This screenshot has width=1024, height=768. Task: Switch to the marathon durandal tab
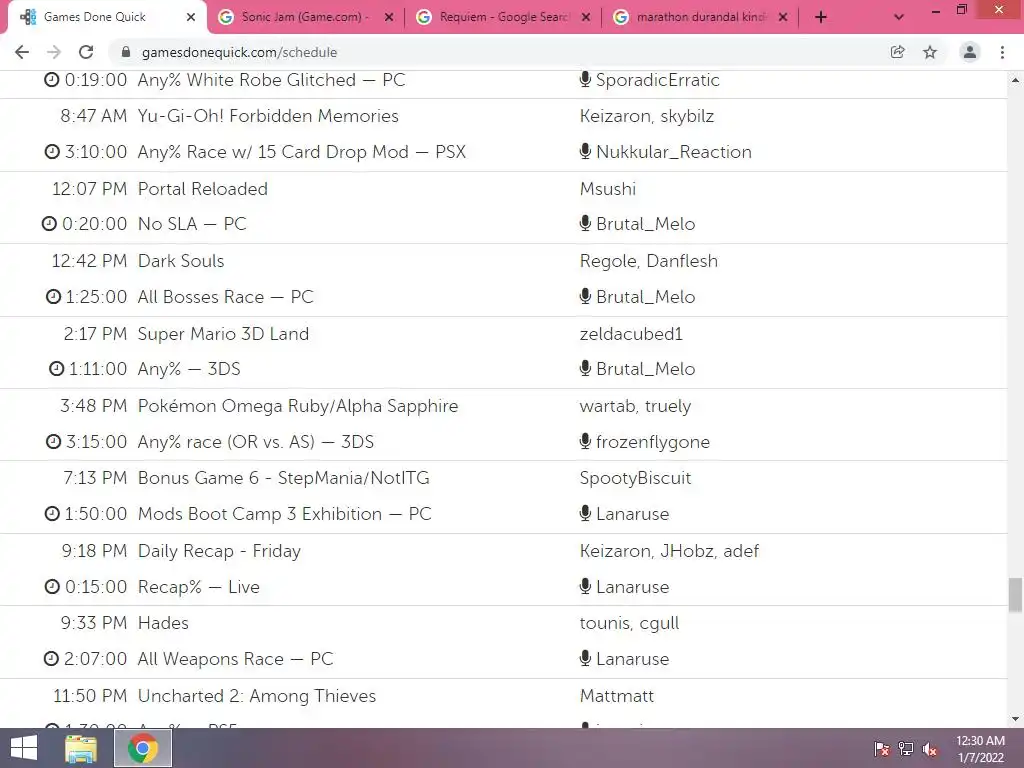[x=699, y=18]
